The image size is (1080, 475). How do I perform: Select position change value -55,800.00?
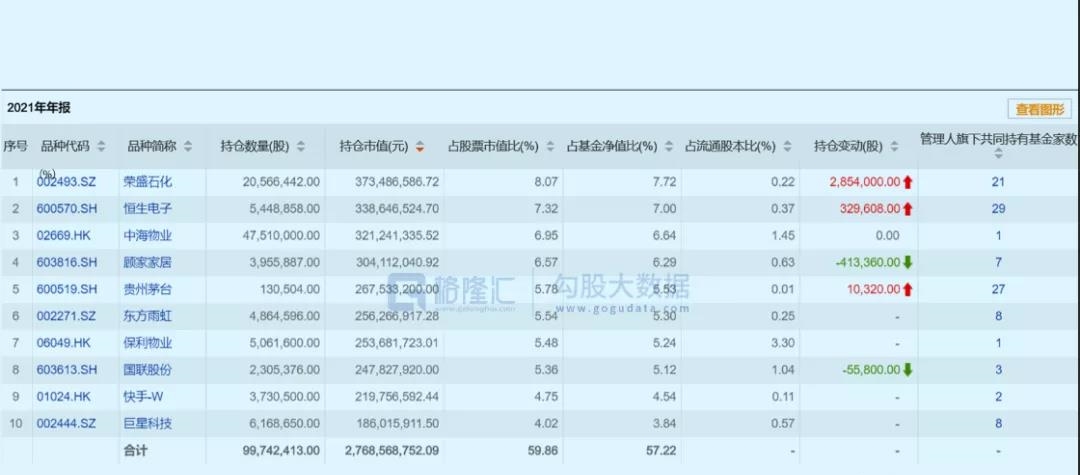pyautogui.click(x=873, y=370)
